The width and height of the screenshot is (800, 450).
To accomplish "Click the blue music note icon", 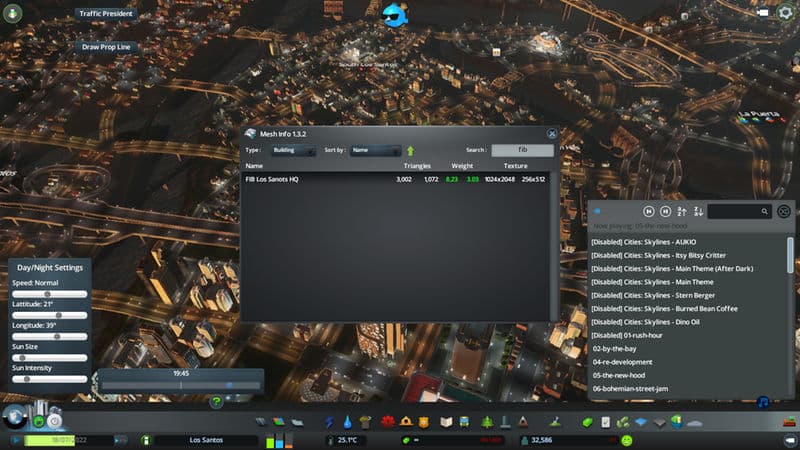I will (763, 402).
